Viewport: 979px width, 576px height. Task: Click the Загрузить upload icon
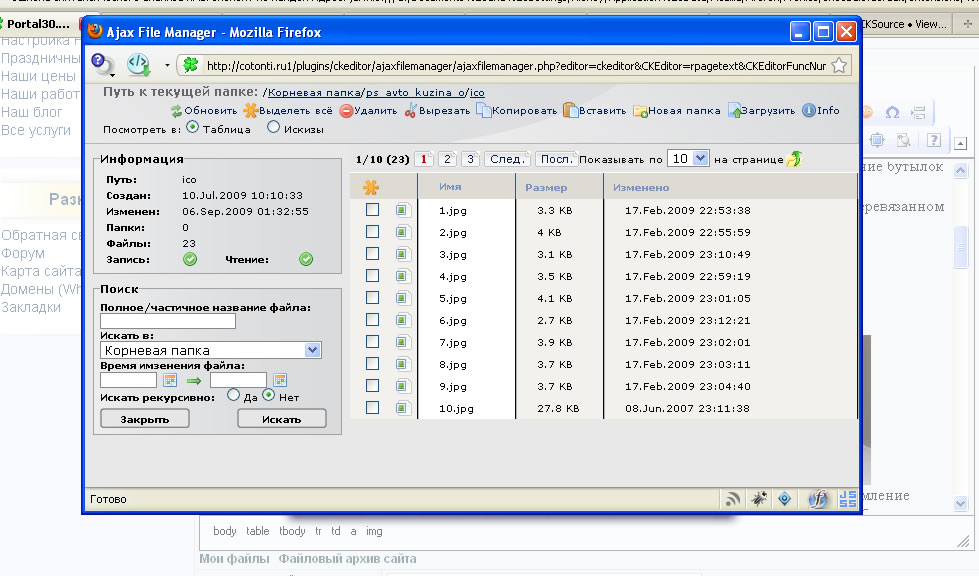pos(735,111)
